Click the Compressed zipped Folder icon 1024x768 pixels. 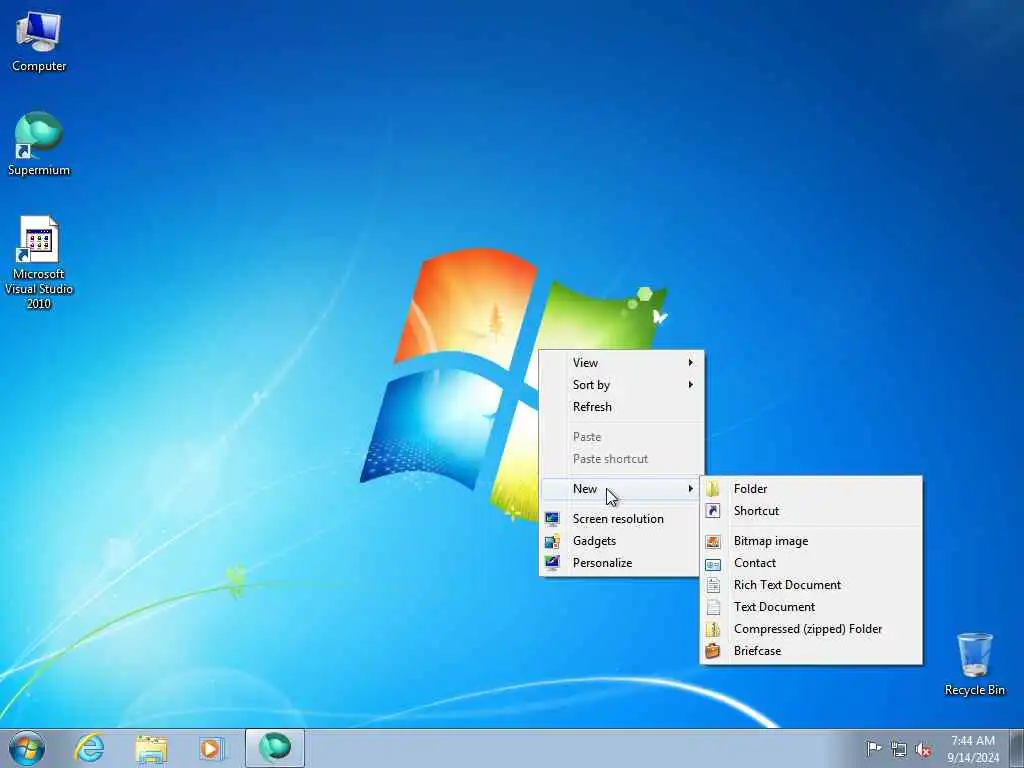(713, 629)
